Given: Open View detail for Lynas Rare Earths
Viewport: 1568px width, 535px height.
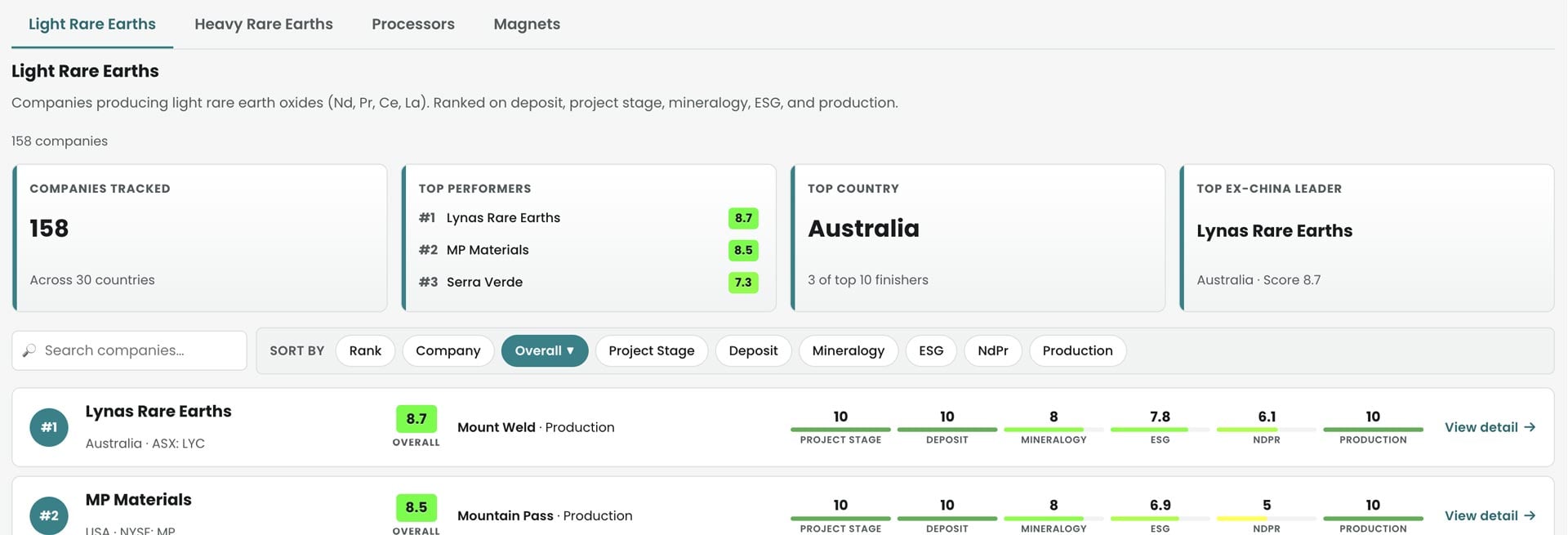Looking at the screenshot, I should [1490, 427].
